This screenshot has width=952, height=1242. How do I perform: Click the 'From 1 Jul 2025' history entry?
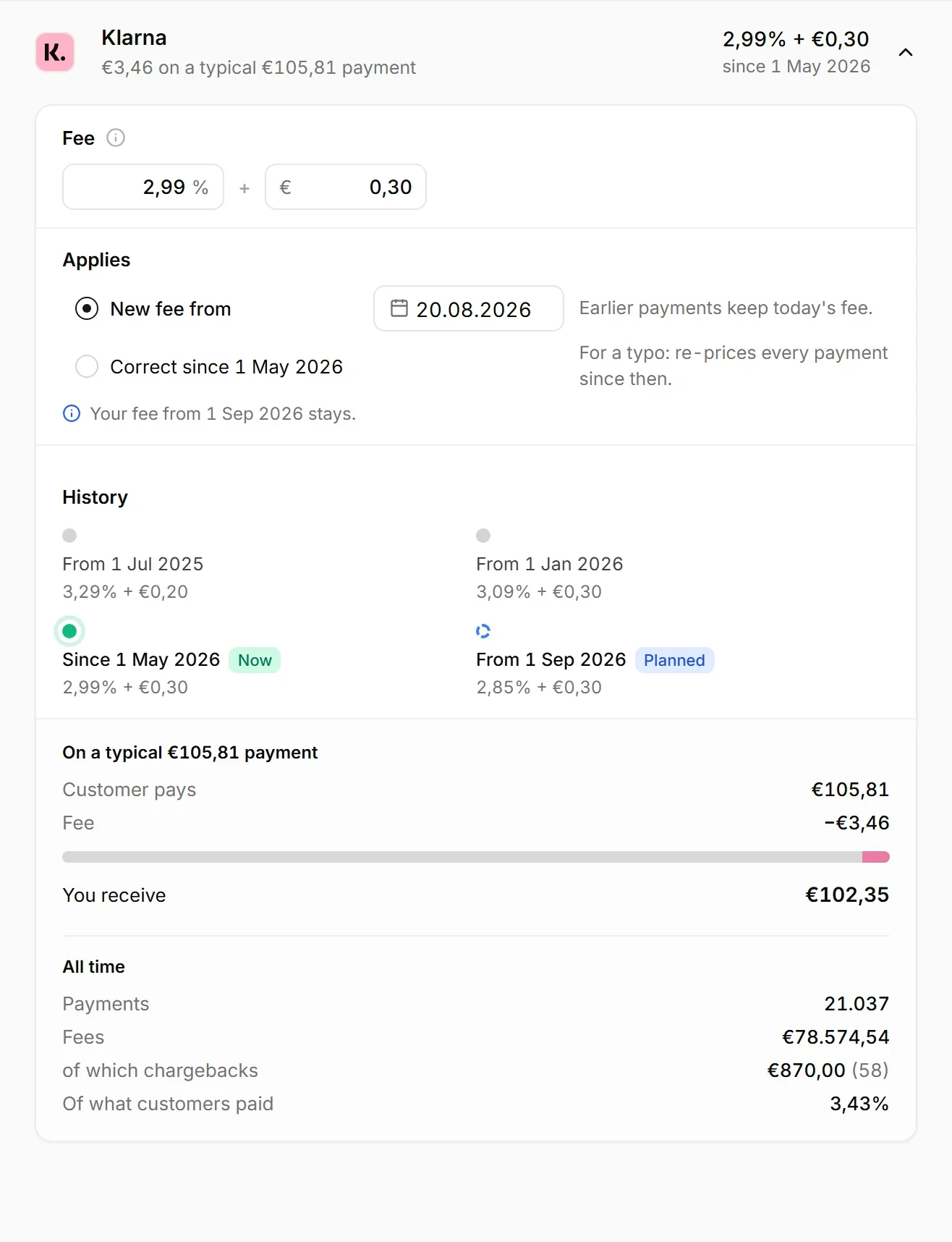[x=133, y=564]
